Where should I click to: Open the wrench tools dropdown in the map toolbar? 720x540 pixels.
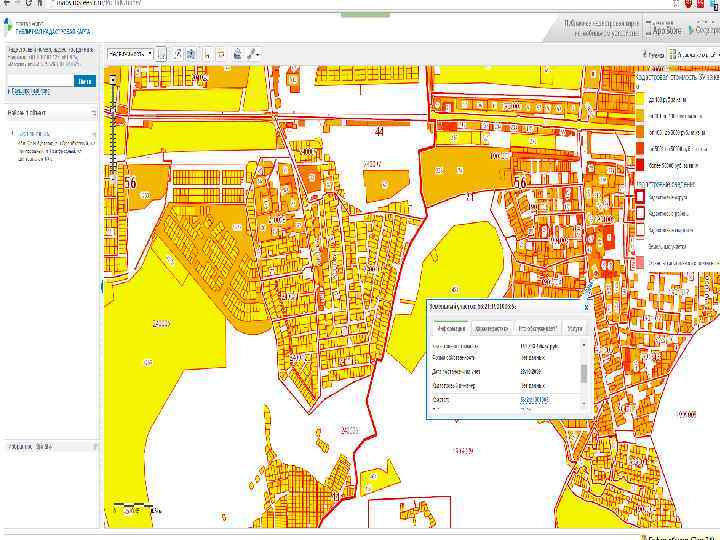253,54
